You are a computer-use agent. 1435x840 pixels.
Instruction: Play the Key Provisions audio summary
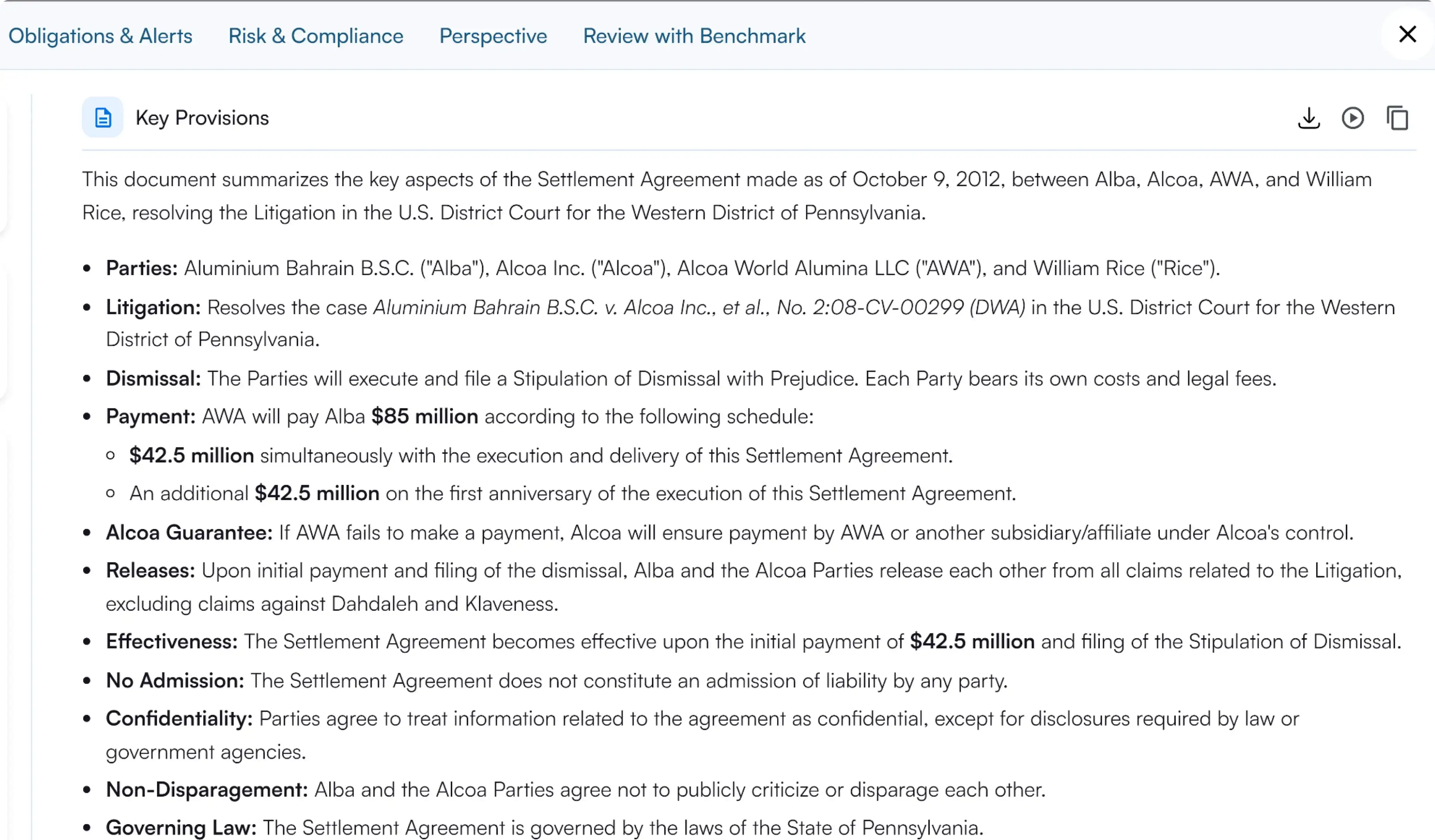click(1352, 118)
